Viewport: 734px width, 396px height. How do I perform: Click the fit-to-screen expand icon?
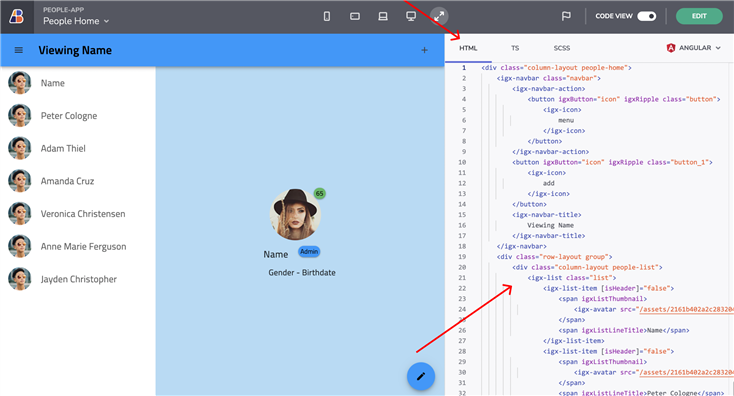click(439, 16)
